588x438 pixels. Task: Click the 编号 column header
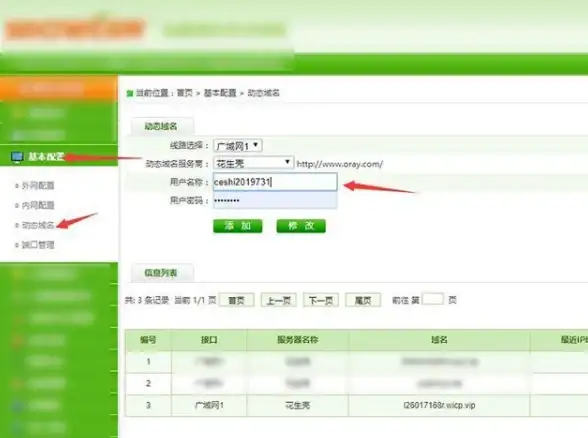[x=148, y=340]
